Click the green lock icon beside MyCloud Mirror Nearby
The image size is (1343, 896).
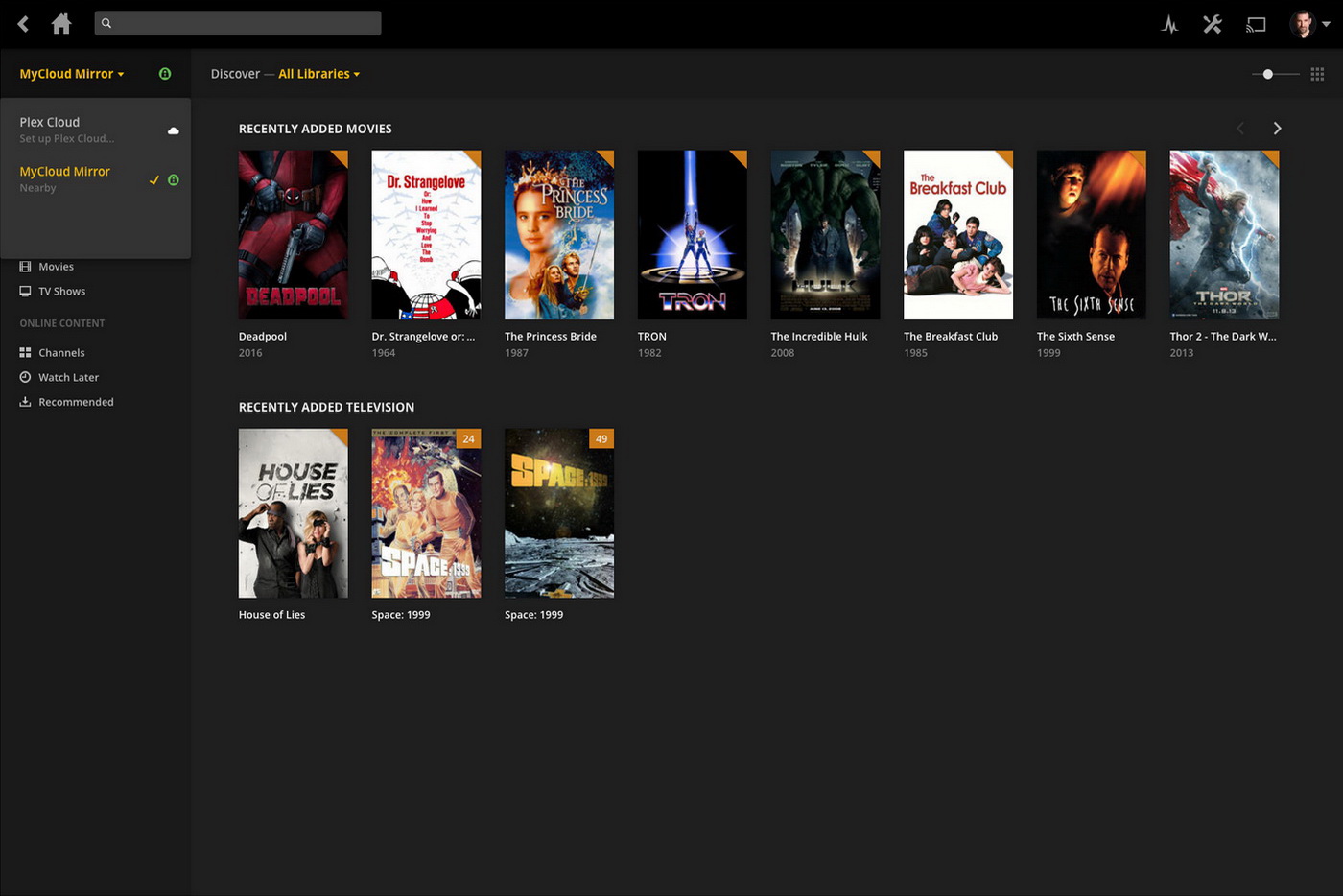[x=174, y=179]
